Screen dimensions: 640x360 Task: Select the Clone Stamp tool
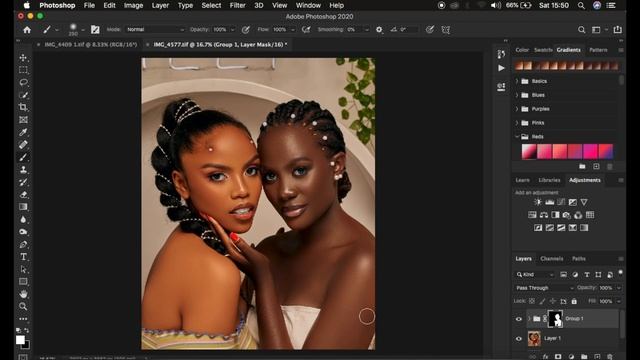pos(23,169)
